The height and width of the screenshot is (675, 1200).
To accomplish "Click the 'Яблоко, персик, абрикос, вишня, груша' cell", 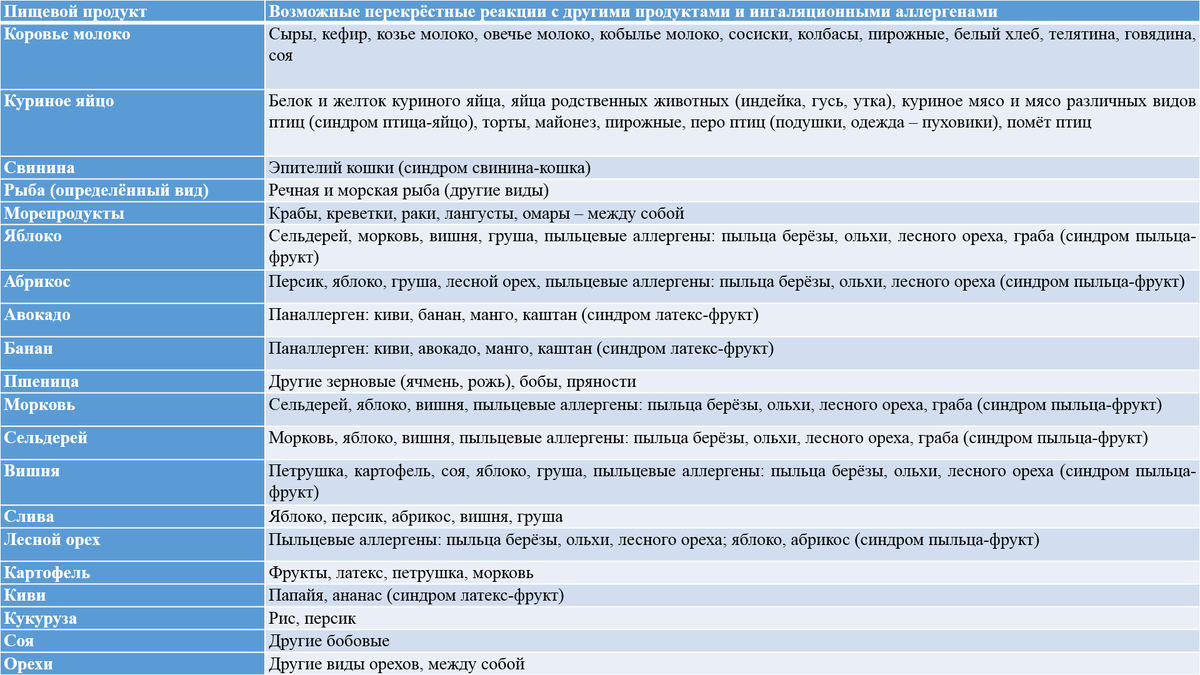I will pyautogui.click(x=733, y=517).
